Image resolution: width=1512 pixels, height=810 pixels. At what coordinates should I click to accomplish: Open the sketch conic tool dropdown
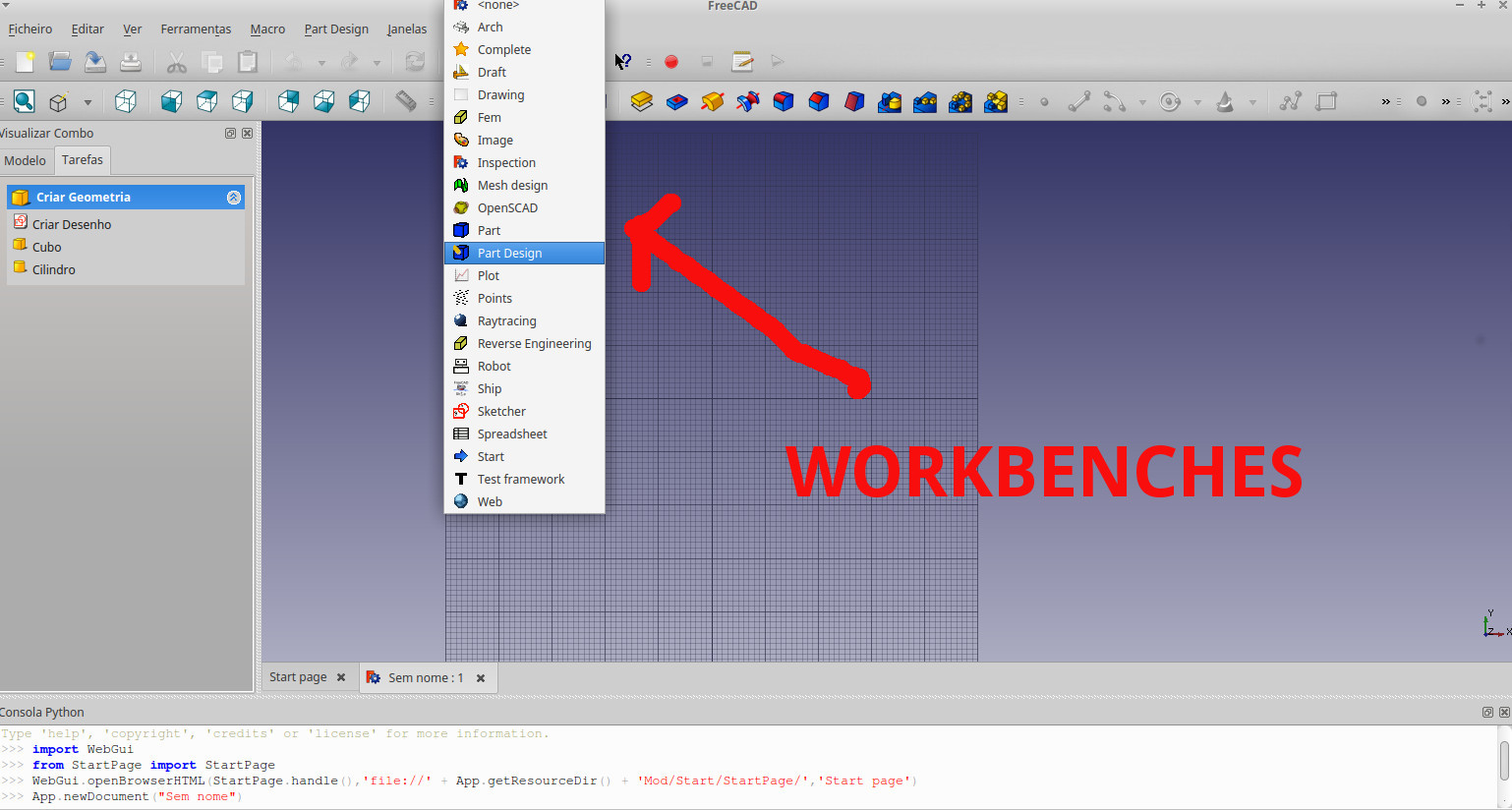(x=1251, y=102)
